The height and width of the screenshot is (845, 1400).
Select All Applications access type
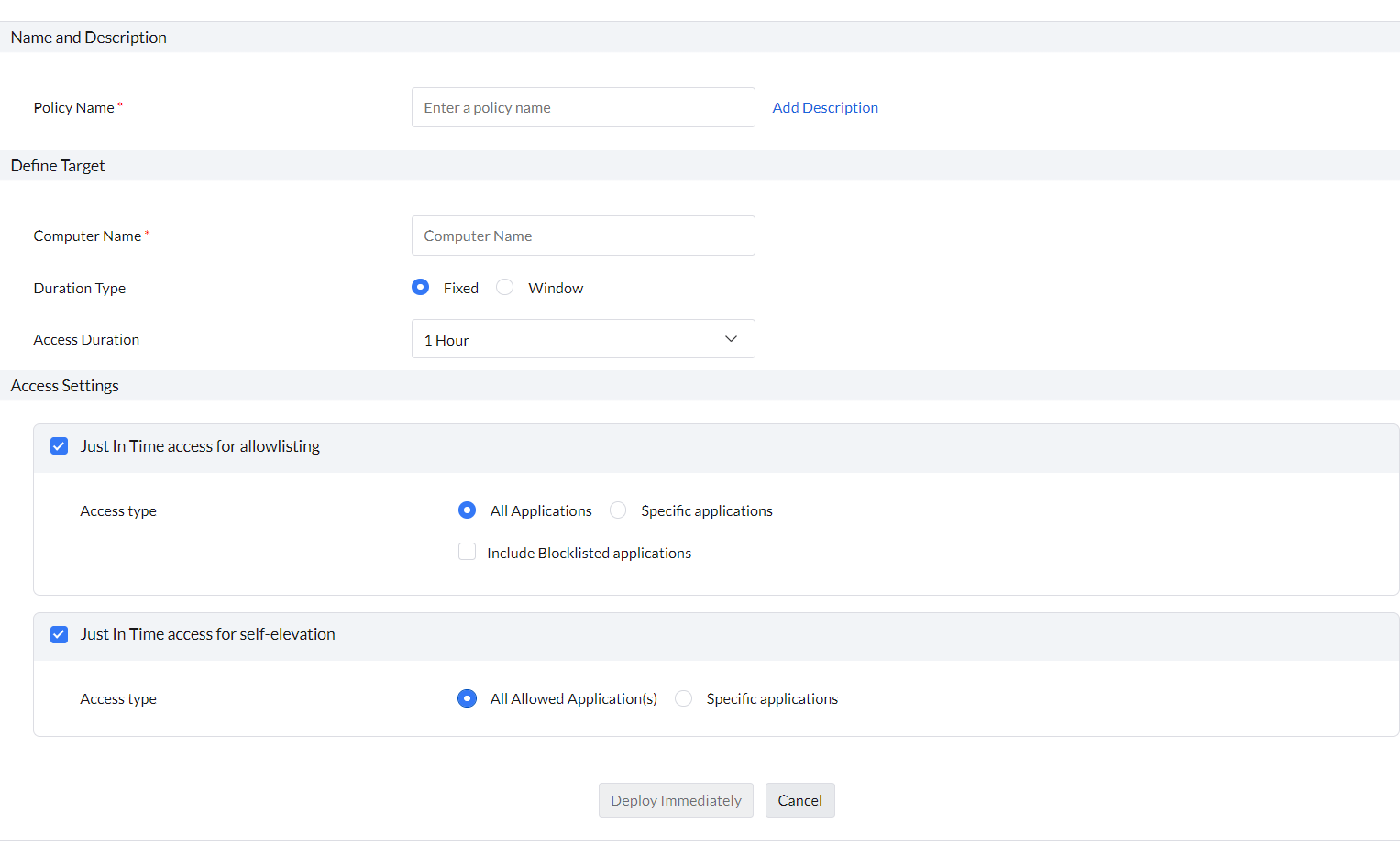point(468,510)
